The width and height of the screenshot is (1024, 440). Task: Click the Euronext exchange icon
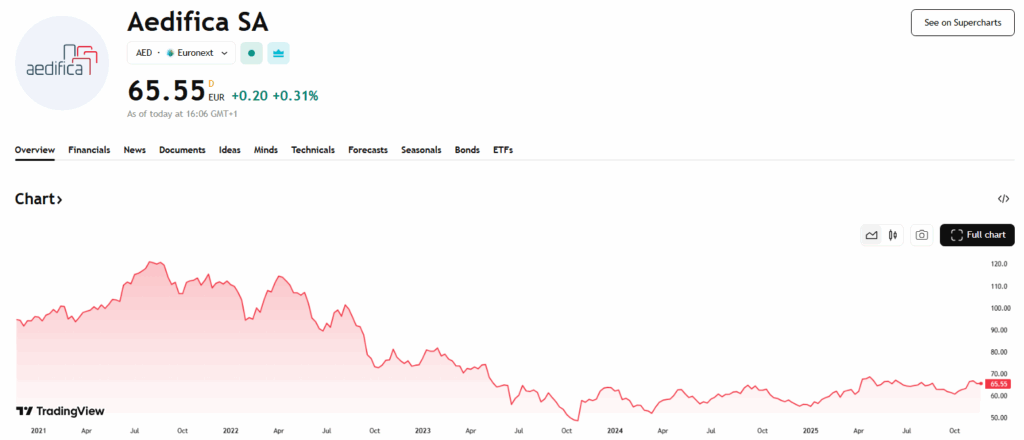point(171,53)
